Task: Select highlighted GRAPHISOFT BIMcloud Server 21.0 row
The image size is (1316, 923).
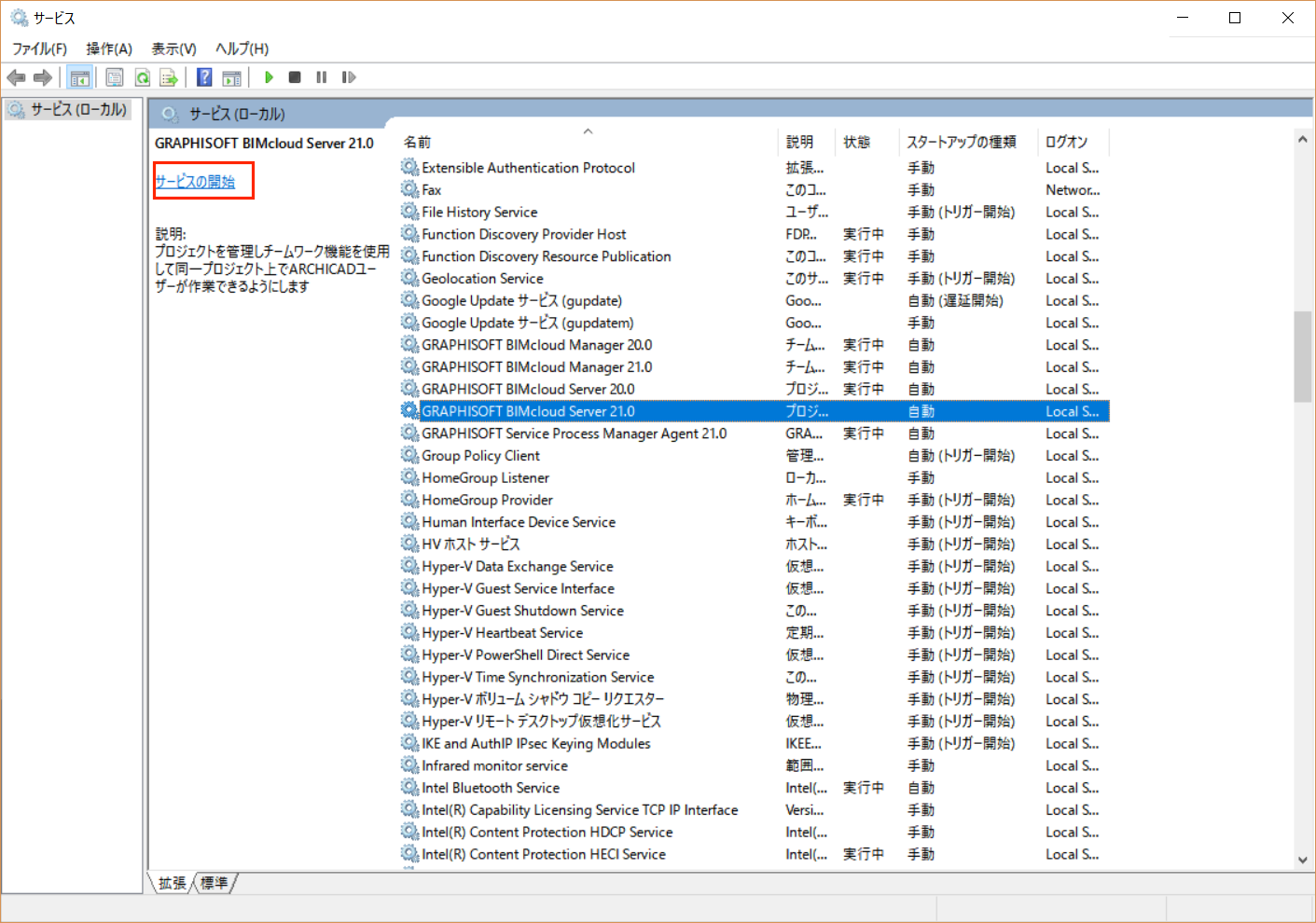Action: (755, 411)
